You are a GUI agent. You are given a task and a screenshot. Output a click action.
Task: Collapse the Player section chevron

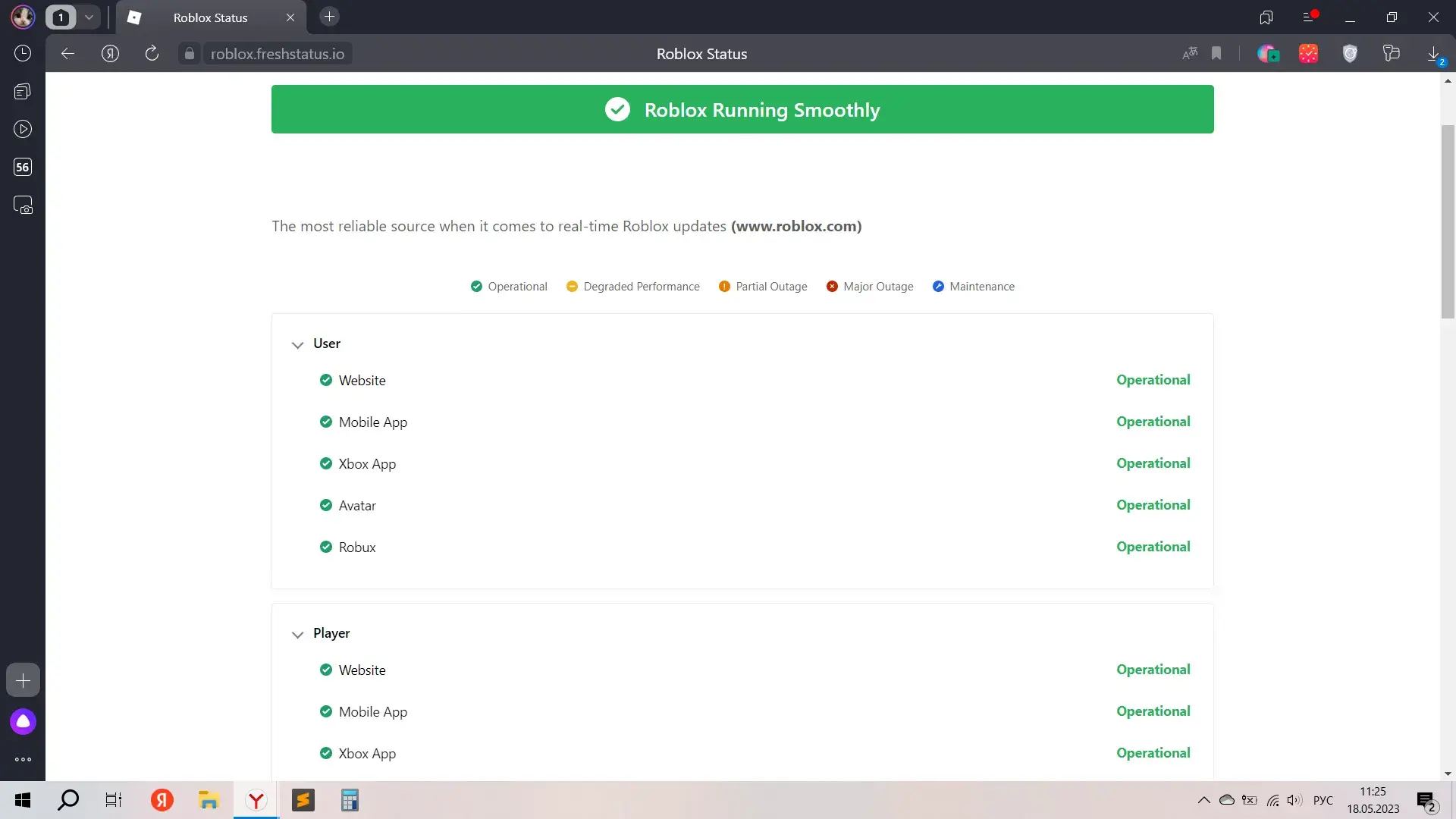[x=297, y=634]
